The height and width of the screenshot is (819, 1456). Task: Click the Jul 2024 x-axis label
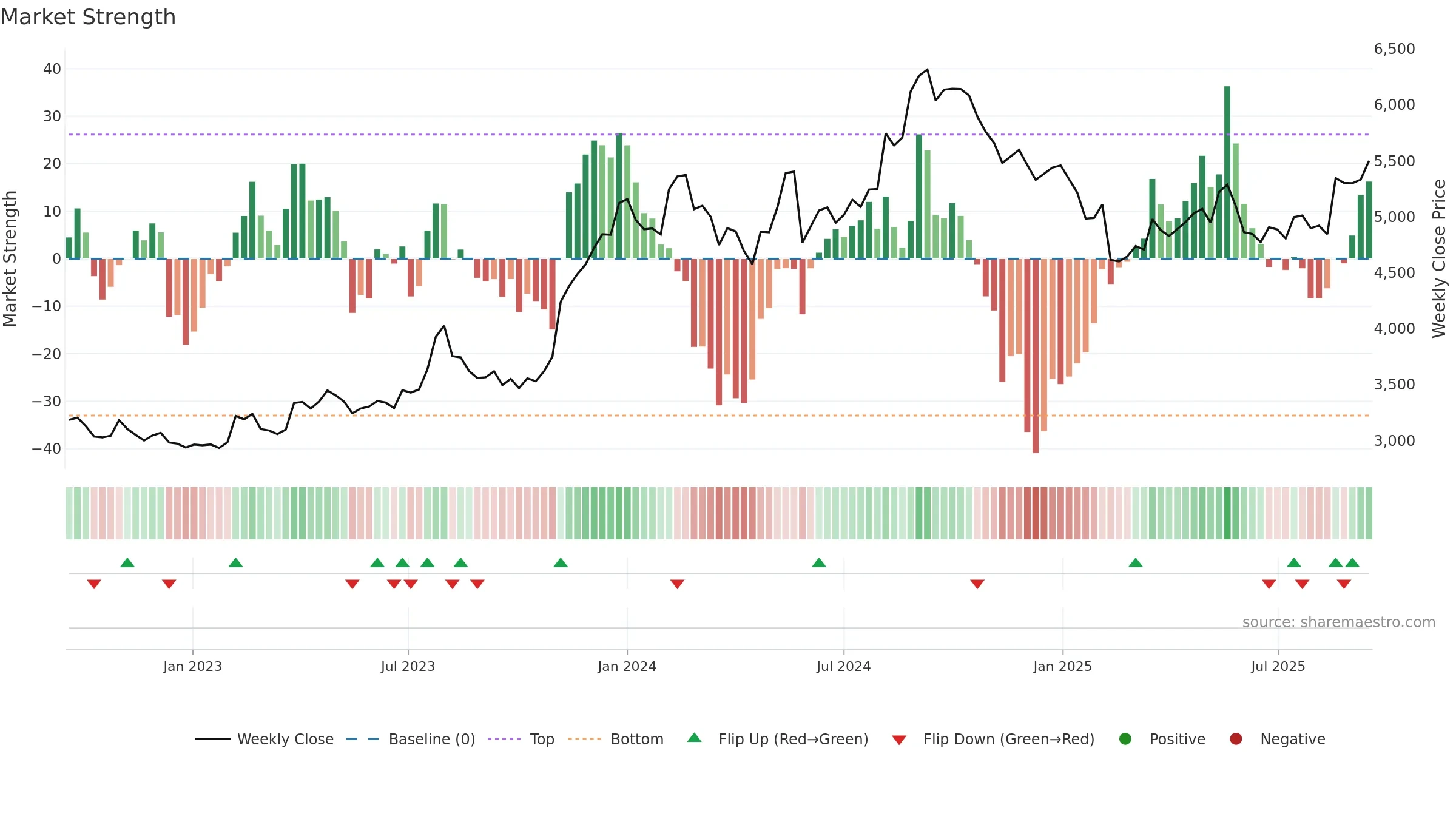844,666
